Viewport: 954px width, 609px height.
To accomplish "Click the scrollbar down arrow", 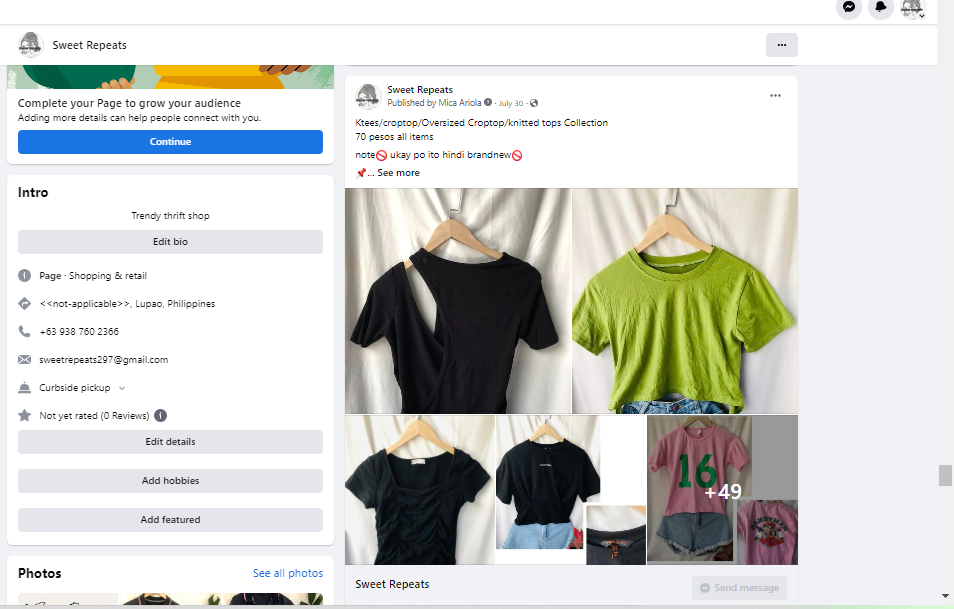I will pyautogui.click(x=945, y=596).
